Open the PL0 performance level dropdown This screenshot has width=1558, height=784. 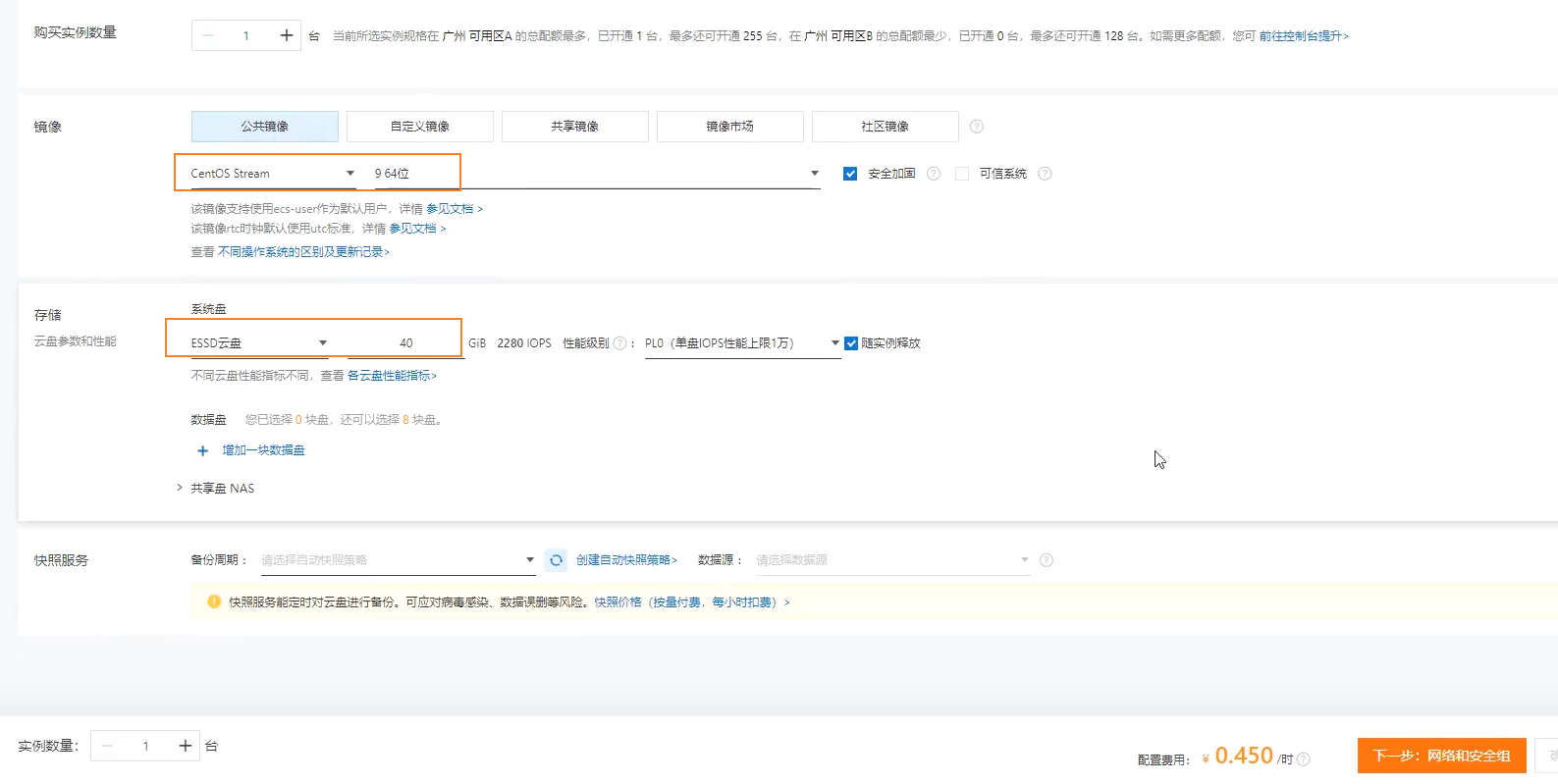[x=742, y=343]
